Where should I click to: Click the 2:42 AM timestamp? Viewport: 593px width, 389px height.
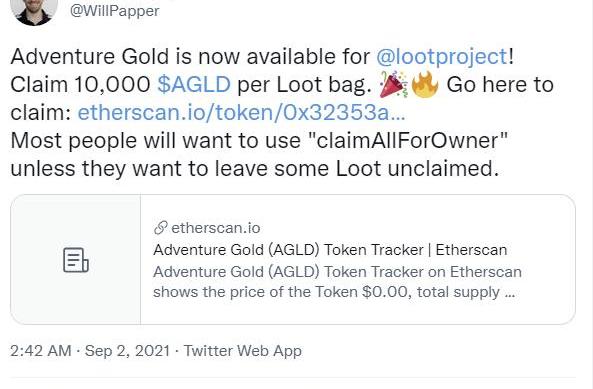[x=41, y=351]
